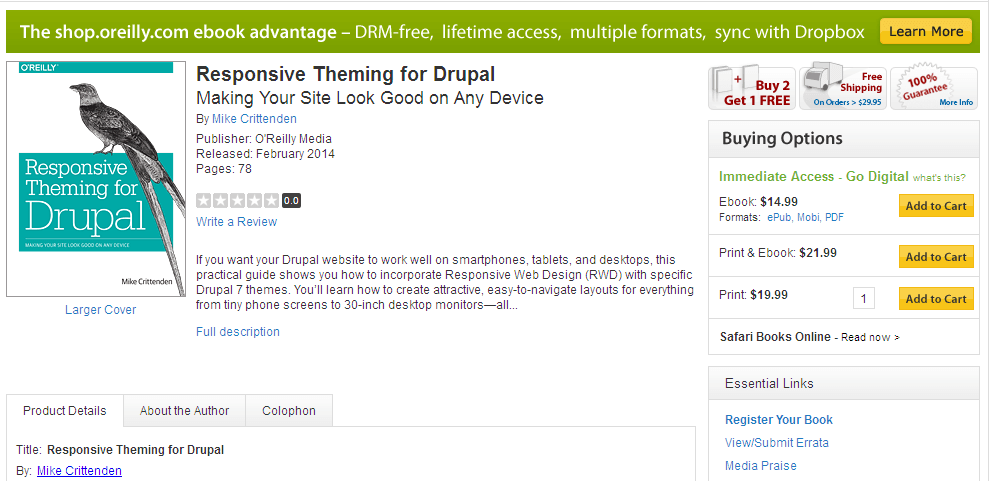The height and width of the screenshot is (481, 989).
Task: Switch to the About the Author tab
Action: pyautogui.click(x=184, y=411)
